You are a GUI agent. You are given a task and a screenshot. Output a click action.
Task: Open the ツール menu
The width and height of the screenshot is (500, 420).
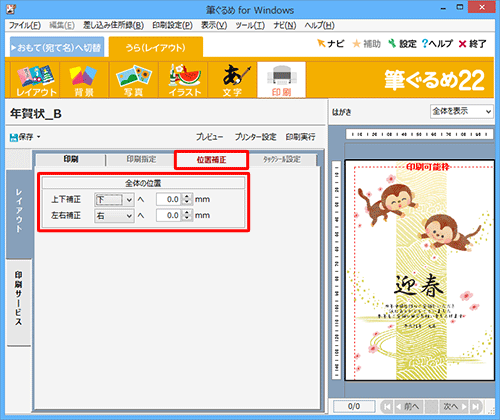click(x=250, y=25)
